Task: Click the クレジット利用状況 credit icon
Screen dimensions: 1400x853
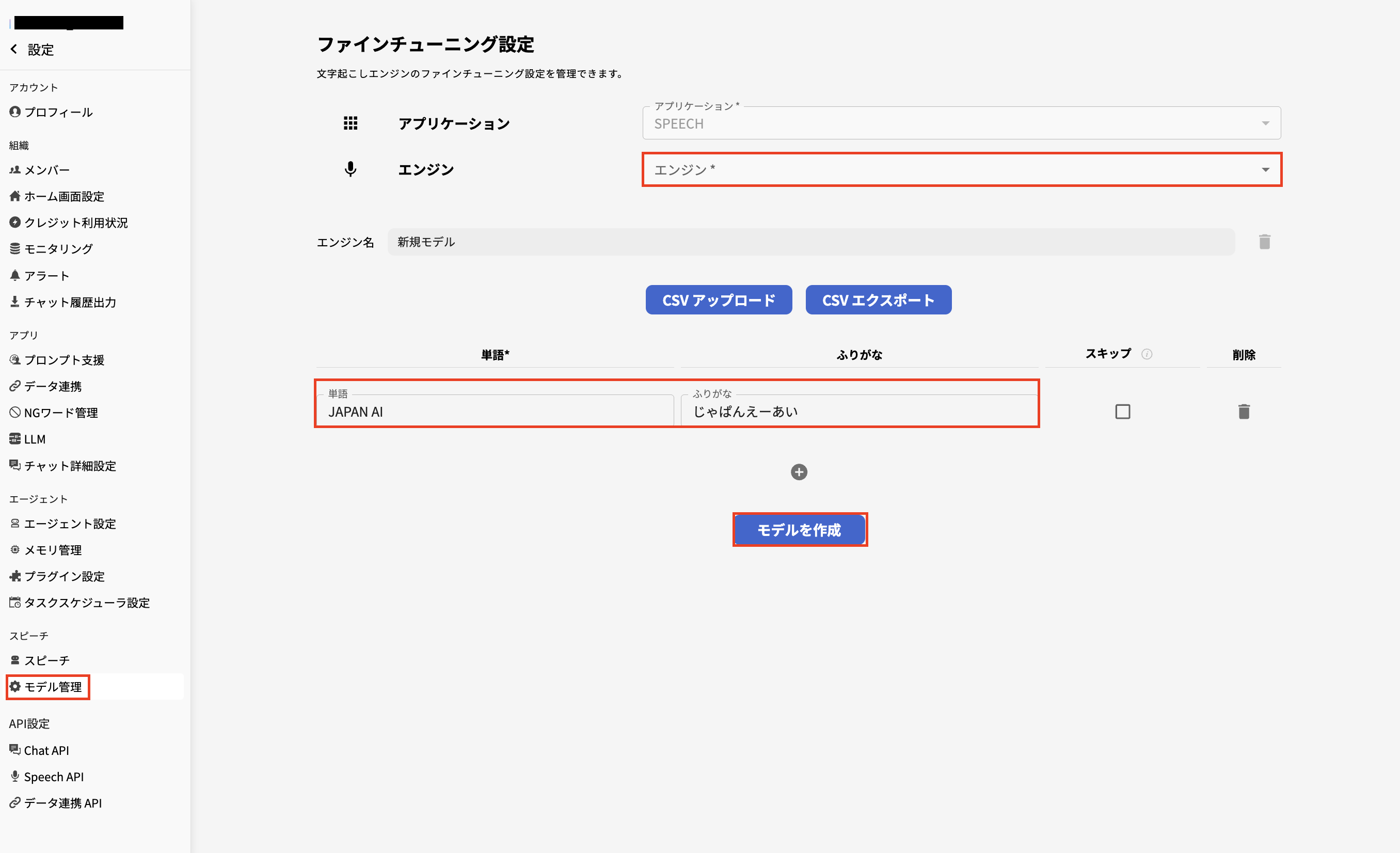Action: tap(15, 222)
